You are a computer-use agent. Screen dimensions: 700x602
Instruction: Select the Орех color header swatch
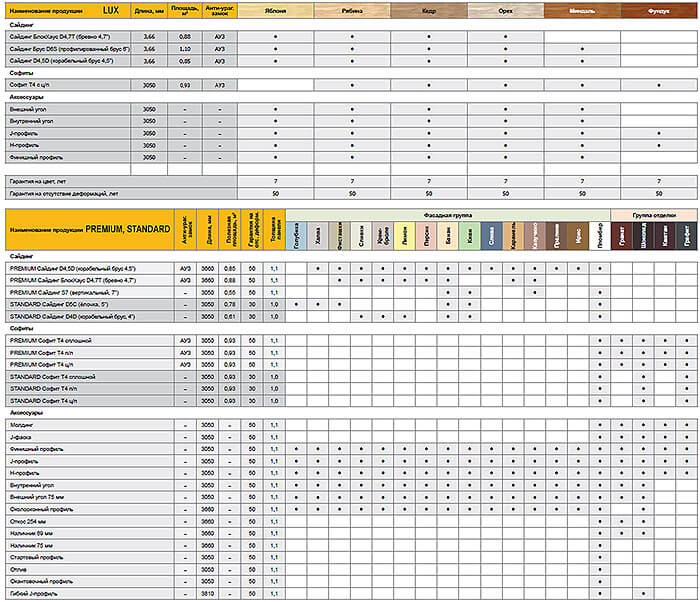tap(505, 11)
